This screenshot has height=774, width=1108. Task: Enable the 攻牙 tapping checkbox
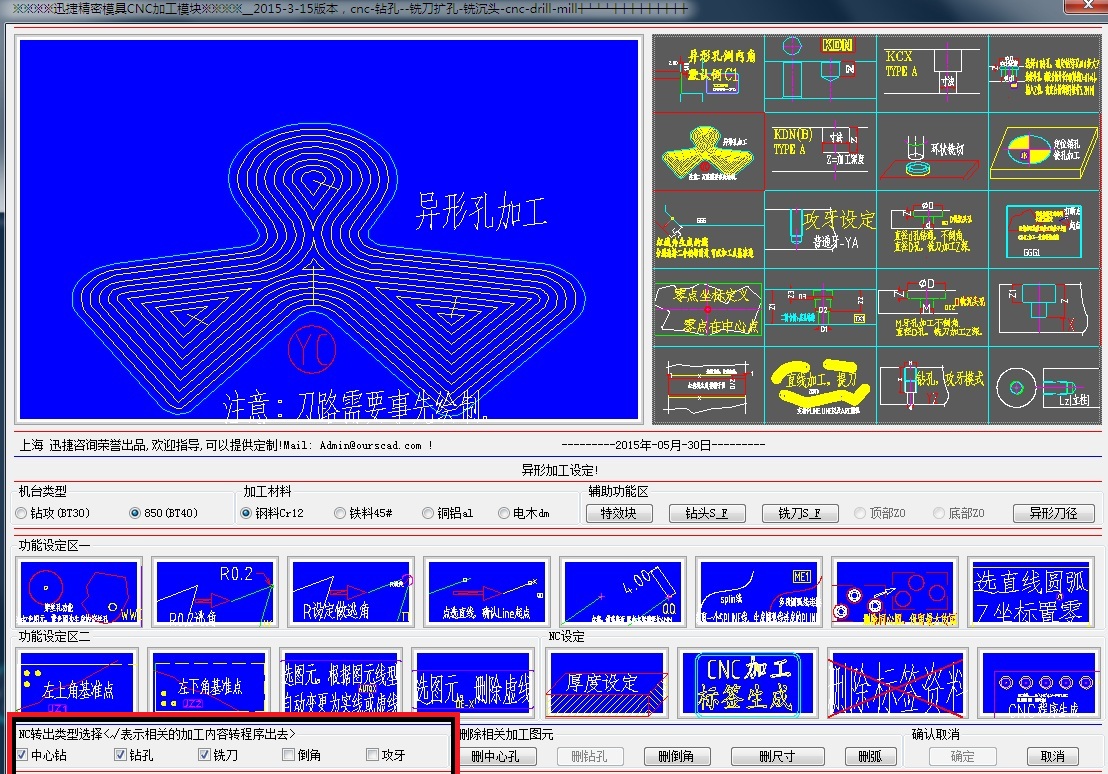pos(373,755)
